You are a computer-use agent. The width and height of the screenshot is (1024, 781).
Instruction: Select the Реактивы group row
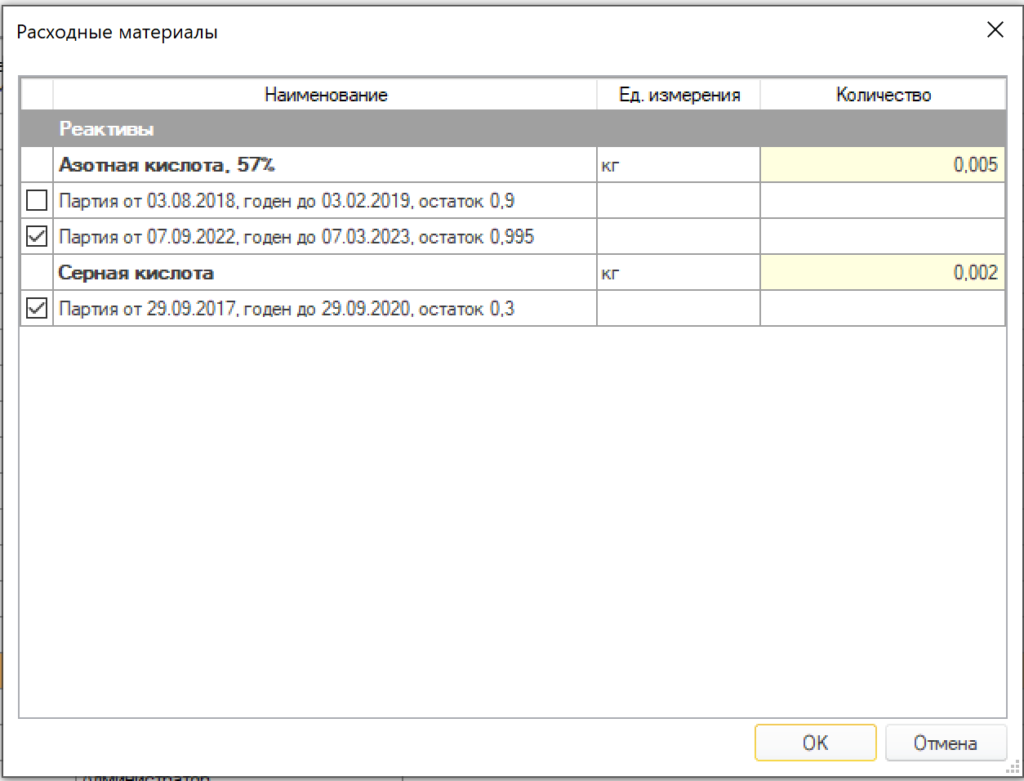(x=513, y=129)
